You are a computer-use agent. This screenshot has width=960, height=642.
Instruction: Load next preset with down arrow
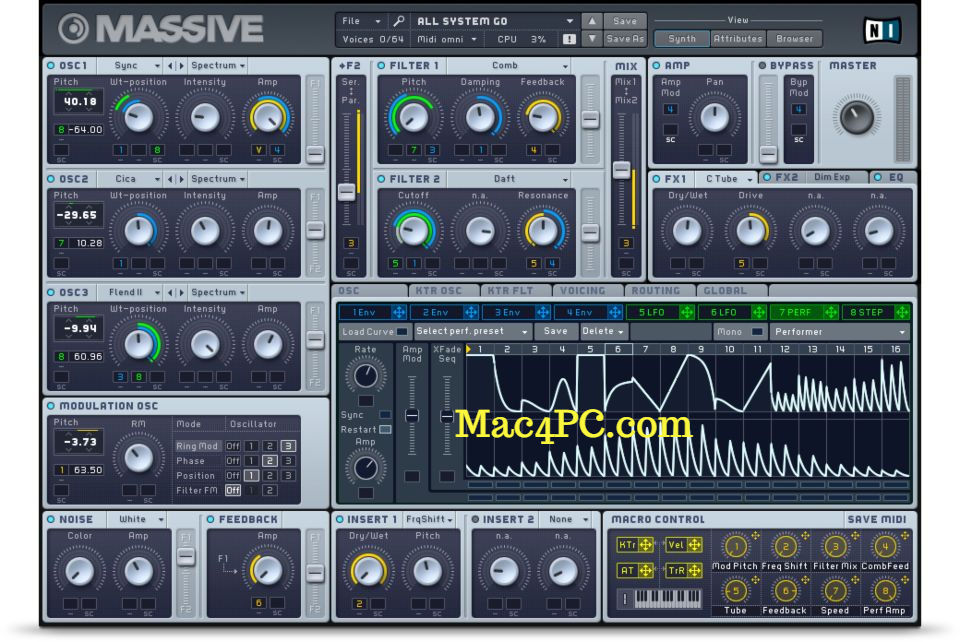(x=592, y=39)
